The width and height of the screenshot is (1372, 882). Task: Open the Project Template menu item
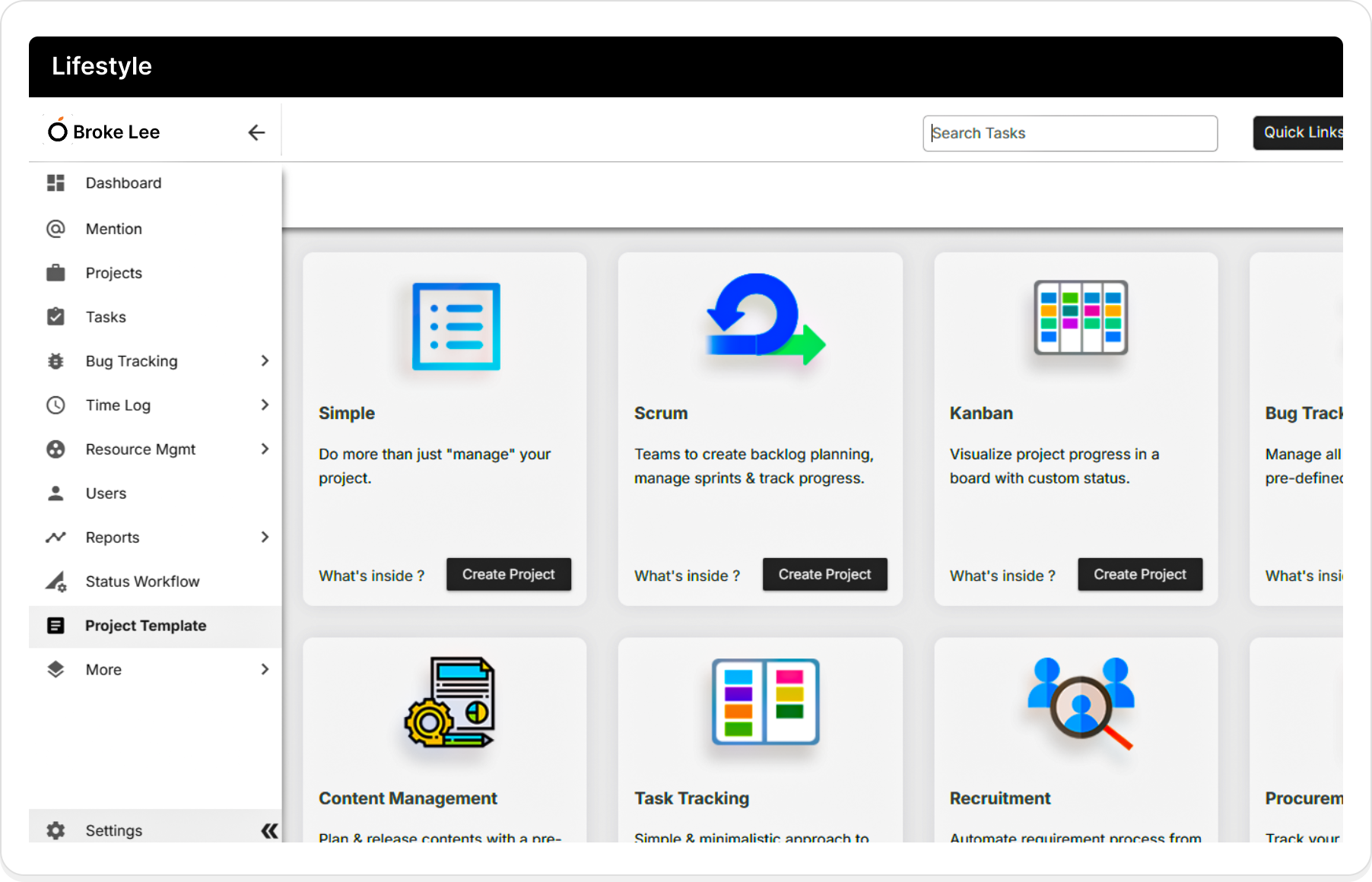(x=145, y=626)
